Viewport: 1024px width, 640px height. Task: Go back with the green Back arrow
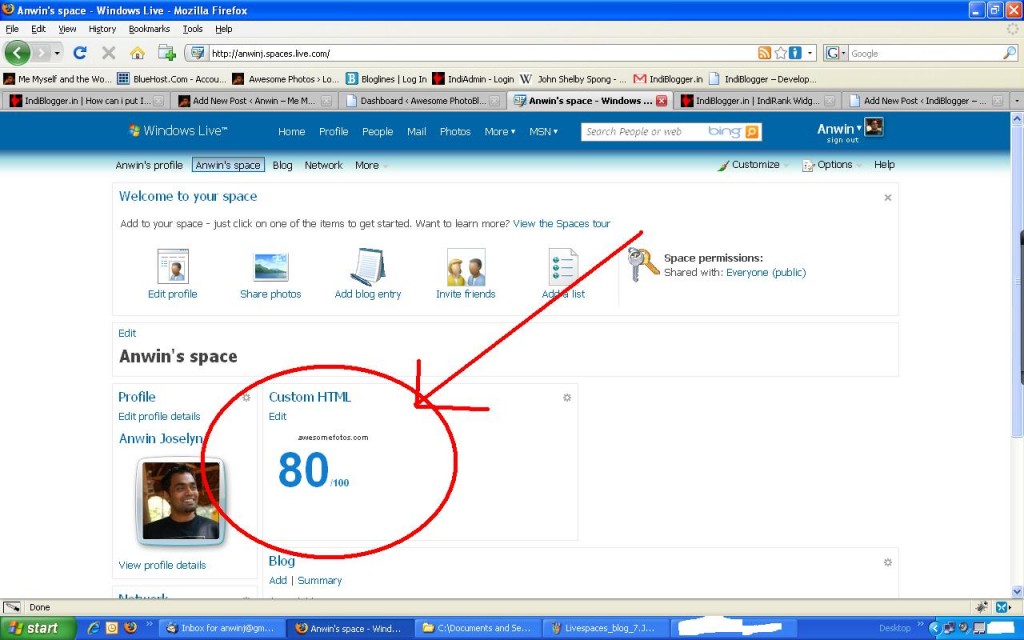click(x=17, y=53)
